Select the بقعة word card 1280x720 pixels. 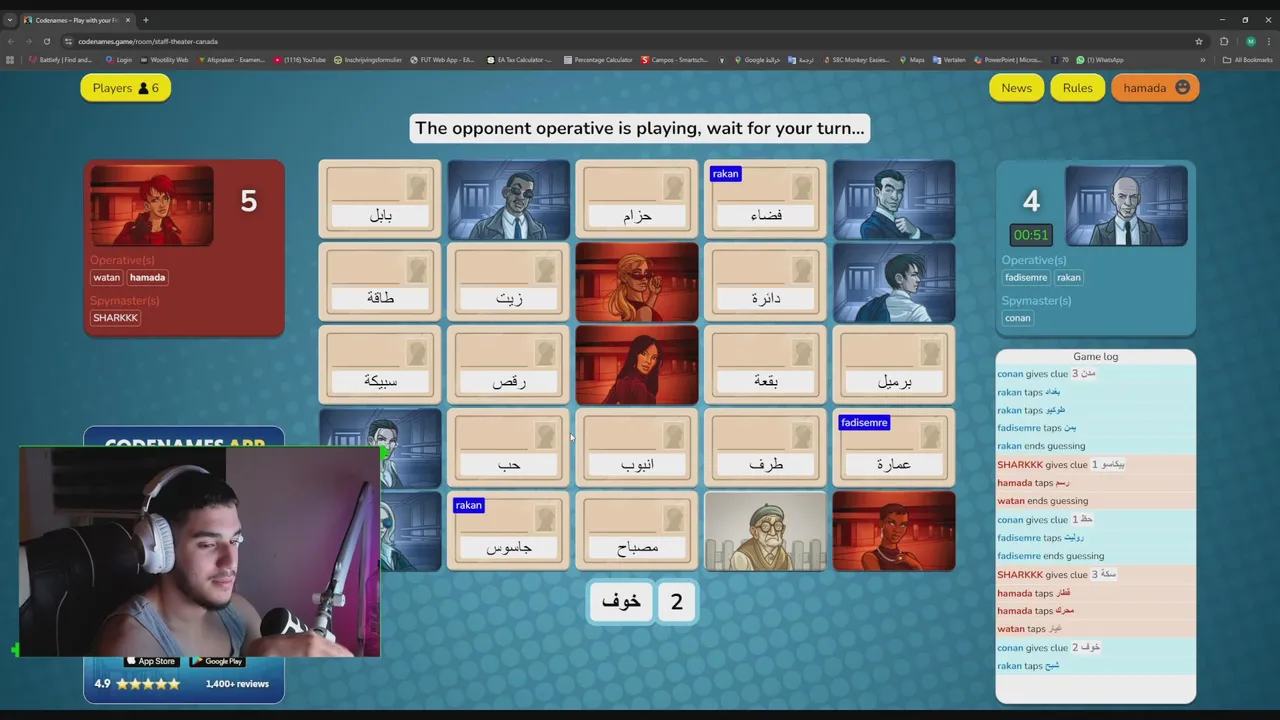point(765,365)
